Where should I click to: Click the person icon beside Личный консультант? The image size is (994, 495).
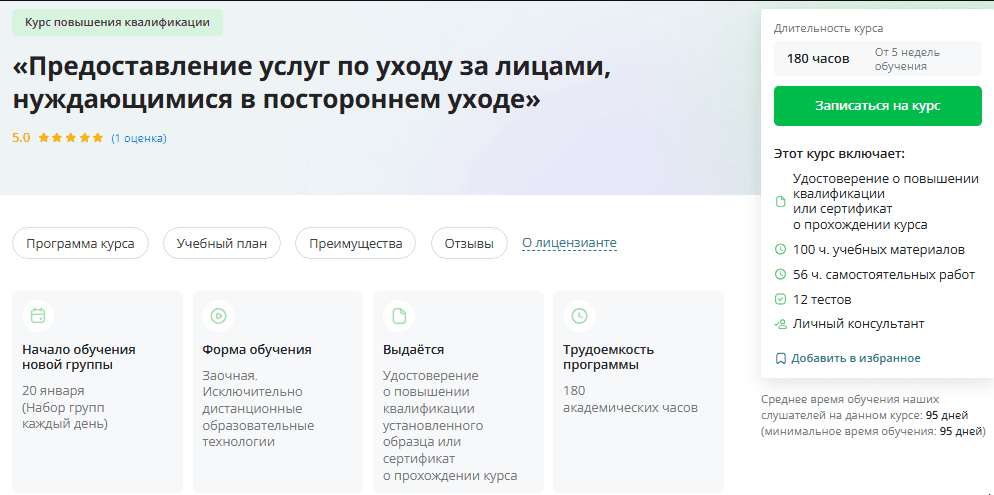point(781,324)
